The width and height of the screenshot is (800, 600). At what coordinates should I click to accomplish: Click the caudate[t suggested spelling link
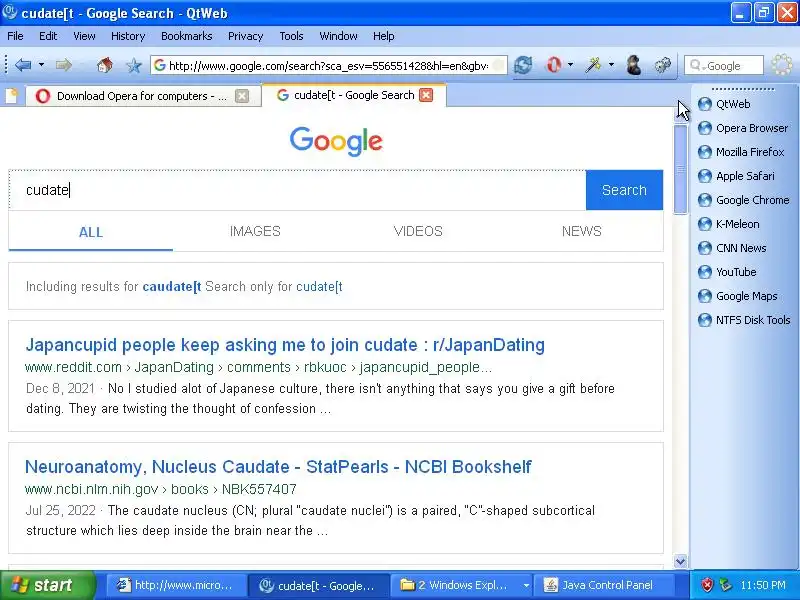[x=172, y=287]
